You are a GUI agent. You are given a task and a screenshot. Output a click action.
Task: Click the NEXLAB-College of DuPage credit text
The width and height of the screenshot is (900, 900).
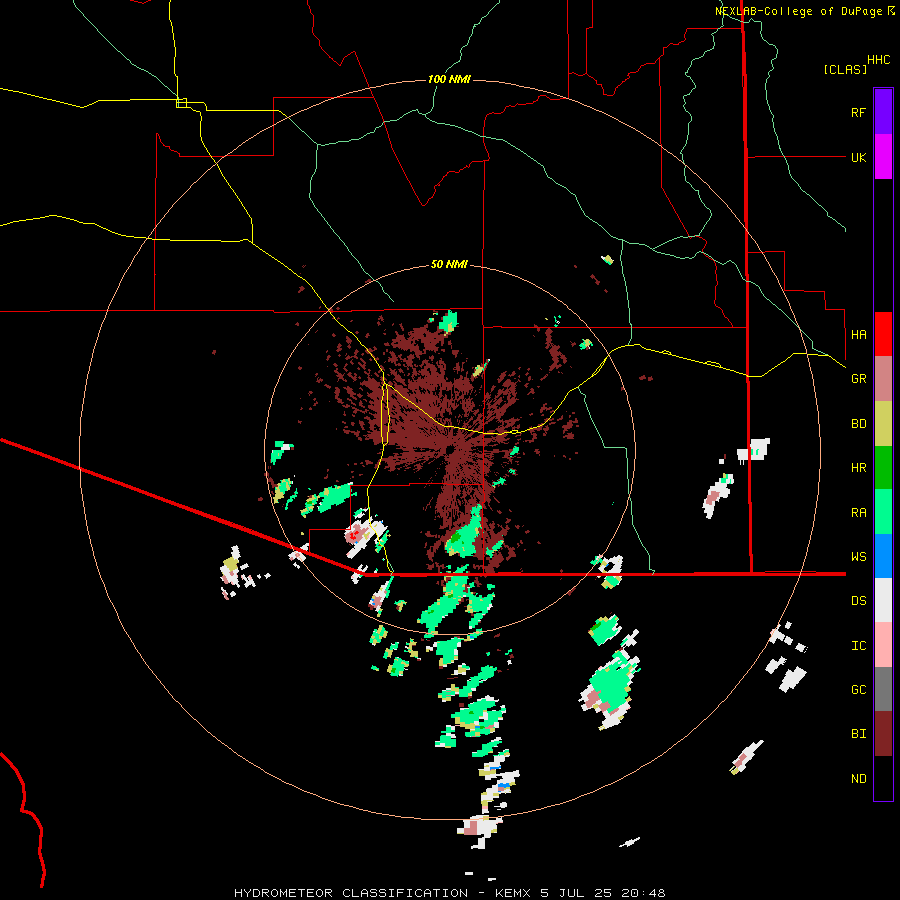click(798, 11)
